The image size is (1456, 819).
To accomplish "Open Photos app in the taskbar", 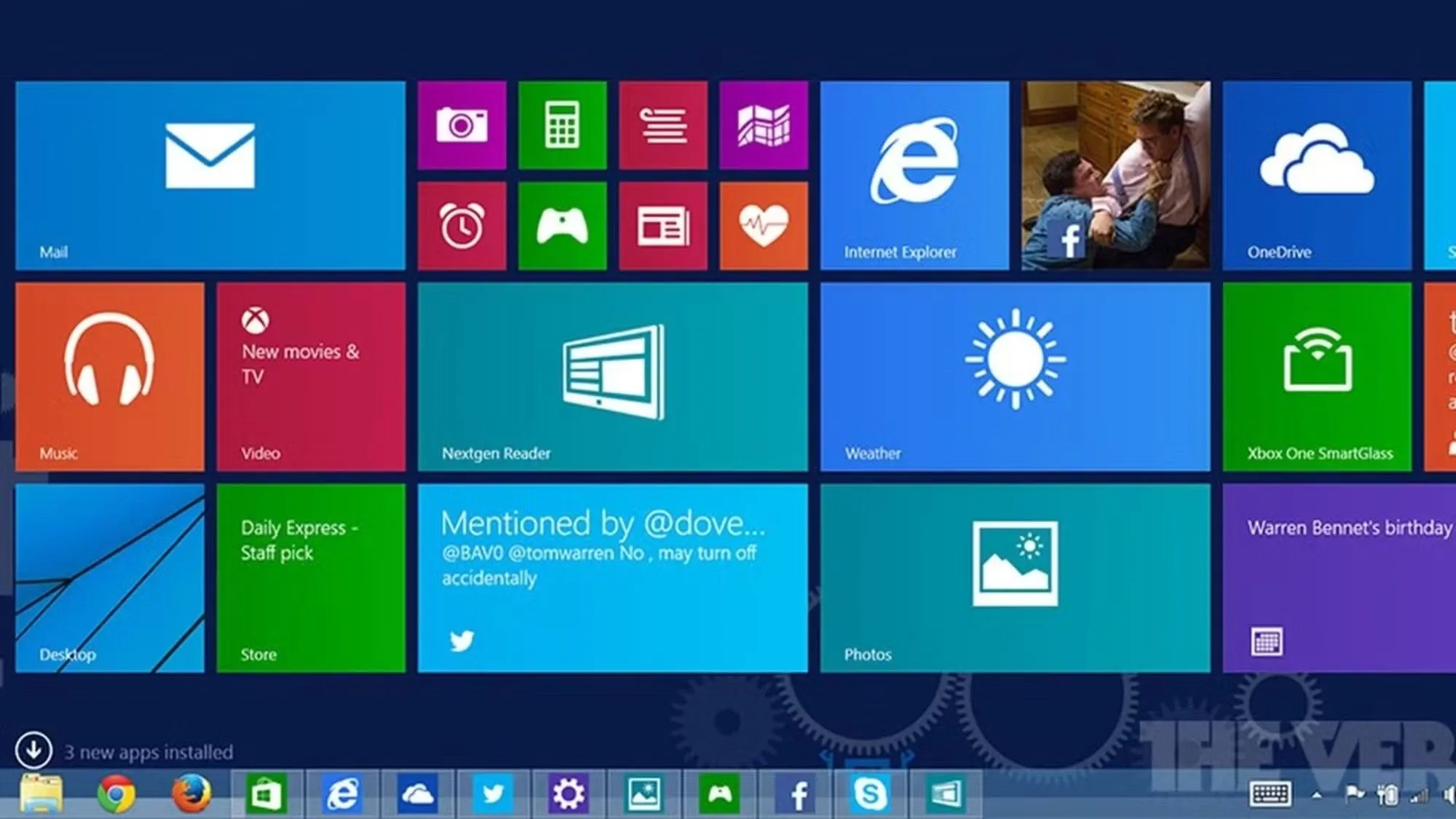I will pos(644,794).
